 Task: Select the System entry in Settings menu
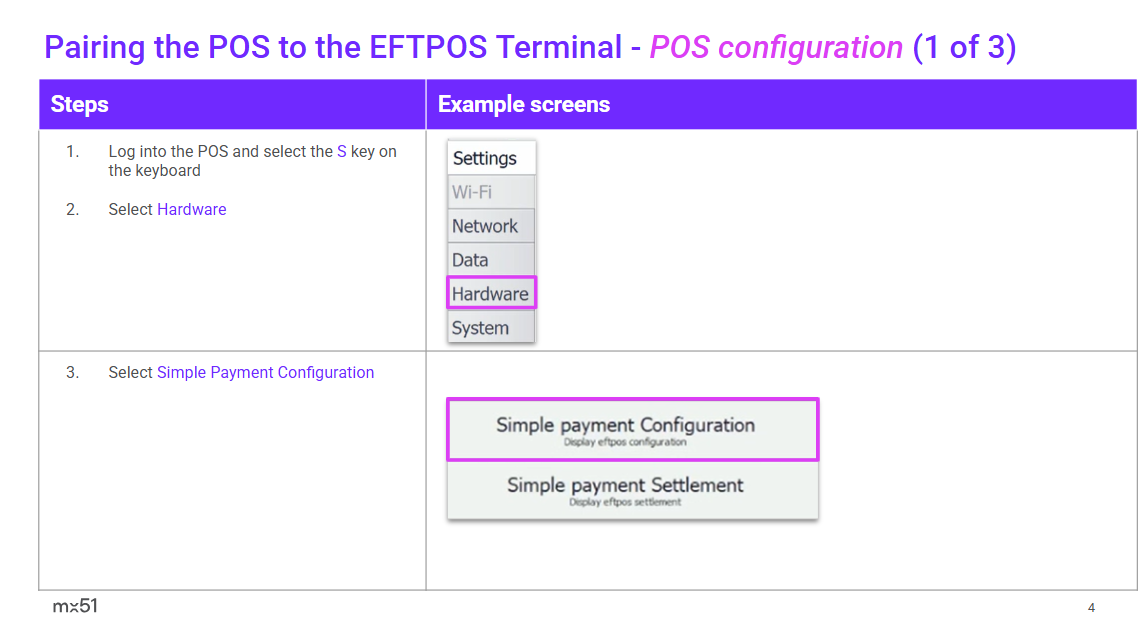[x=480, y=328]
